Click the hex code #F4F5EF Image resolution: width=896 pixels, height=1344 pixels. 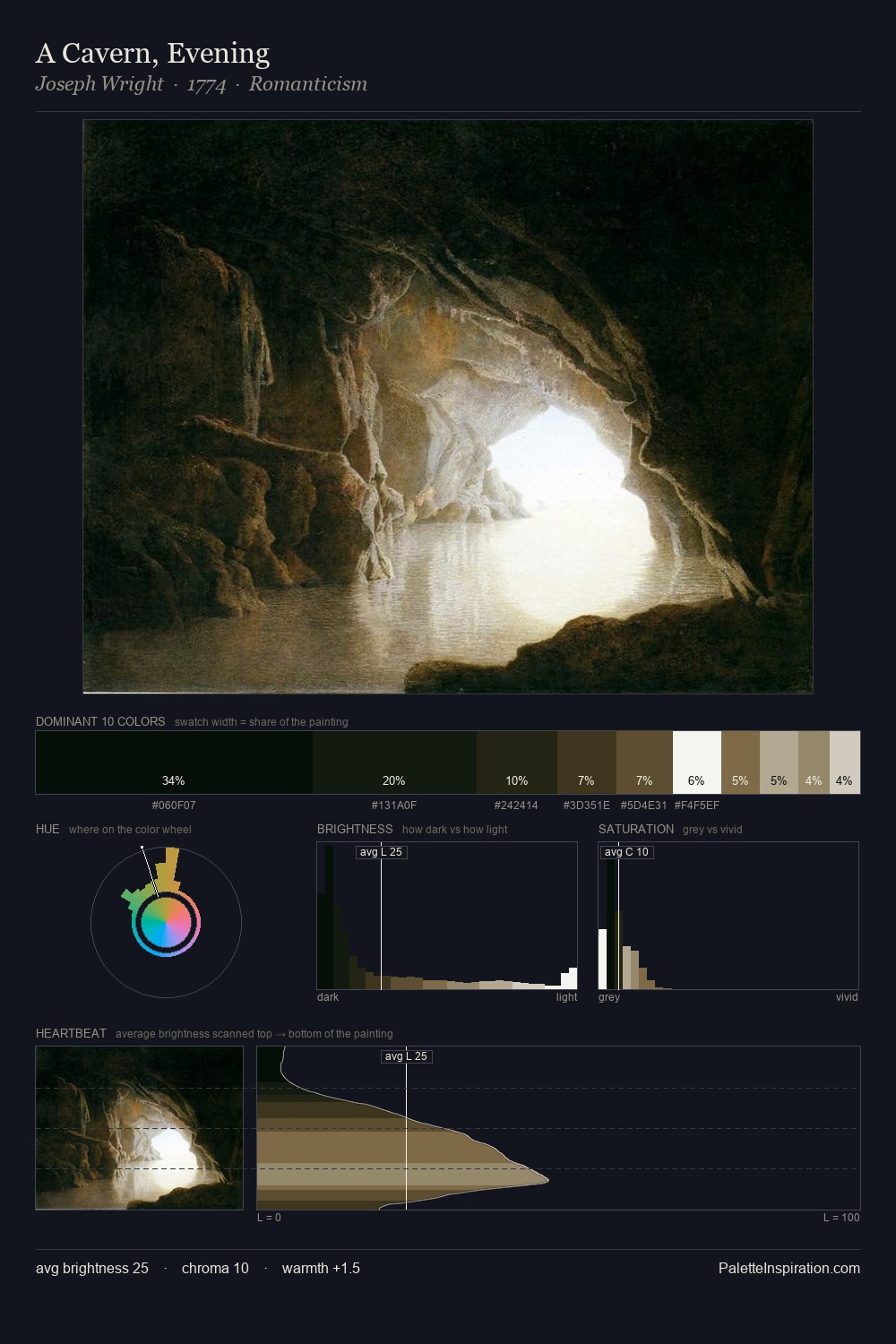click(x=697, y=806)
